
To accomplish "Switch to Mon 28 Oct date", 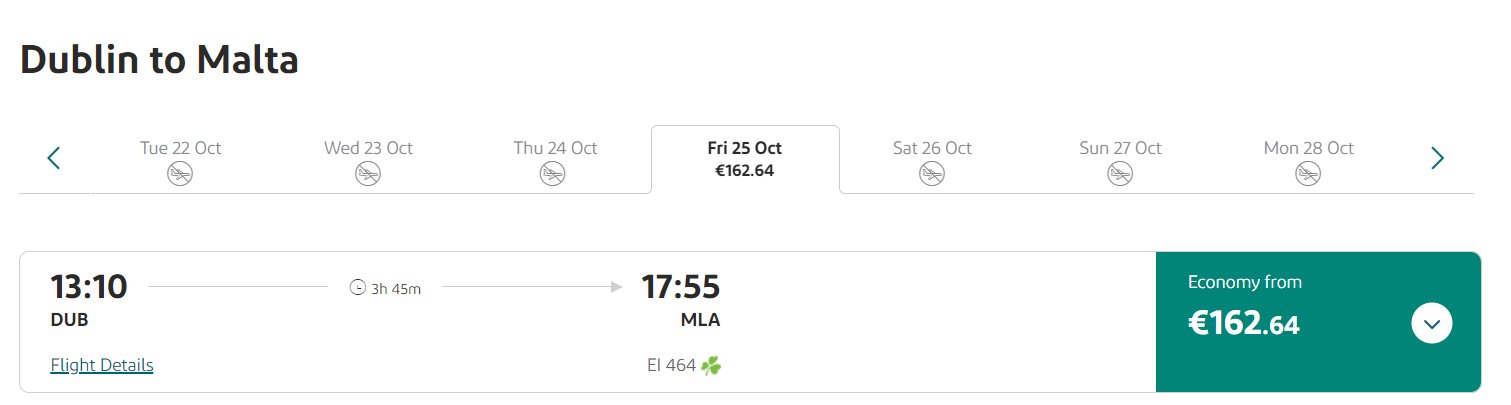I will pos(1308,160).
